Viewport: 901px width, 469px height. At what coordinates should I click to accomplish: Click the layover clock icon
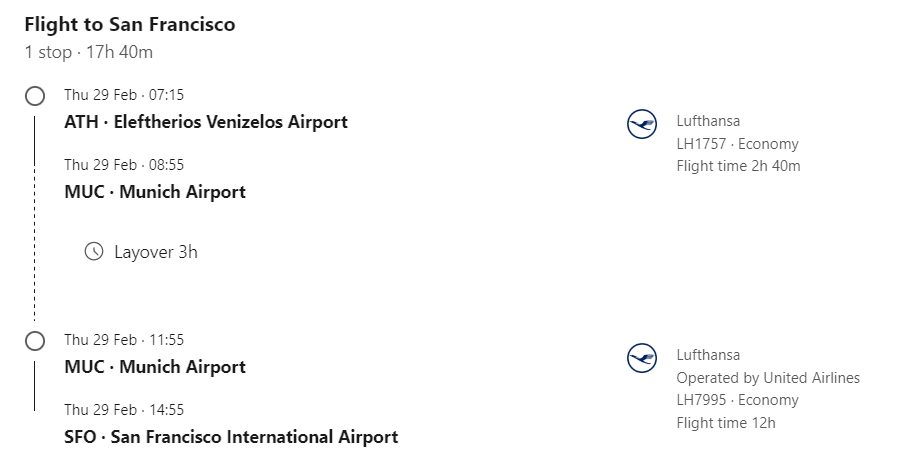point(94,251)
